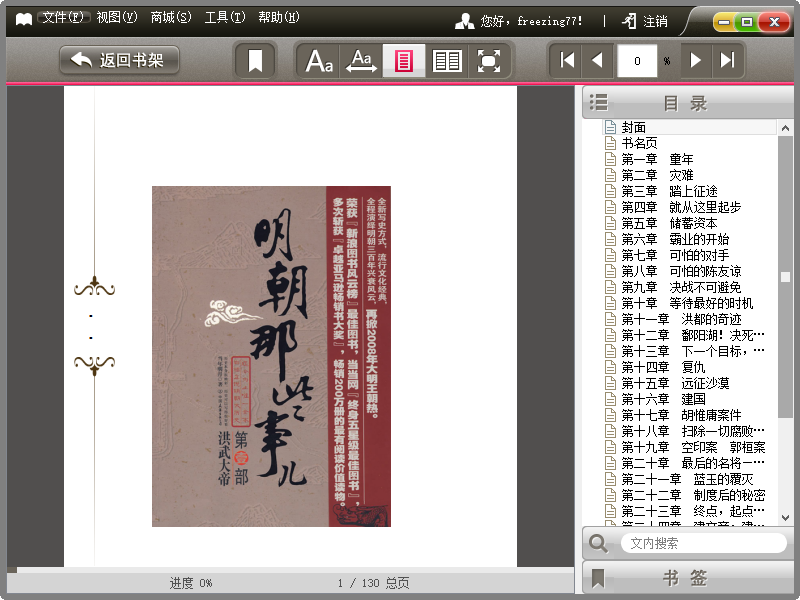Viewport: 800px width, 600px height.
Task: Click the page icon next to 第二十章
Action: [610, 463]
